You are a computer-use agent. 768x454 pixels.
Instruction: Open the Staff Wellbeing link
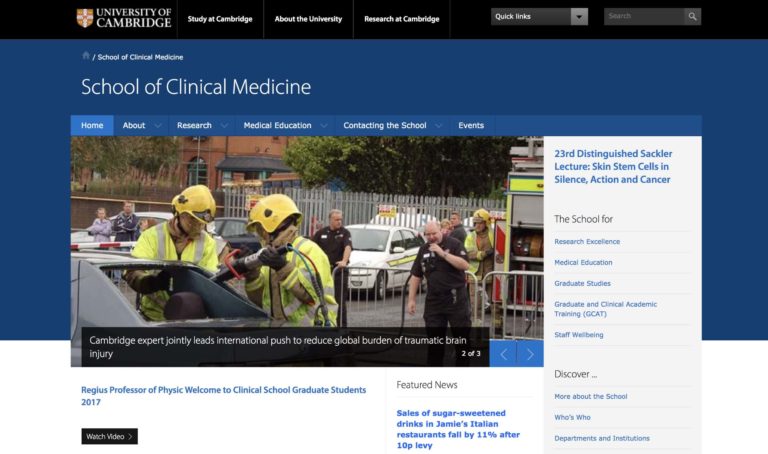click(x=579, y=335)
